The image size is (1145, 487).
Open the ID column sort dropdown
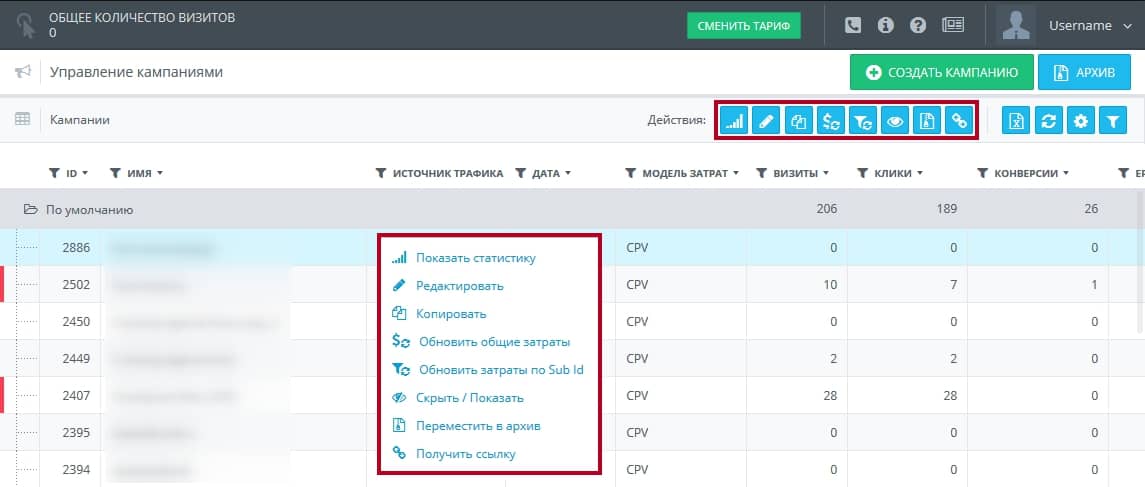click(x=85, y=174)
